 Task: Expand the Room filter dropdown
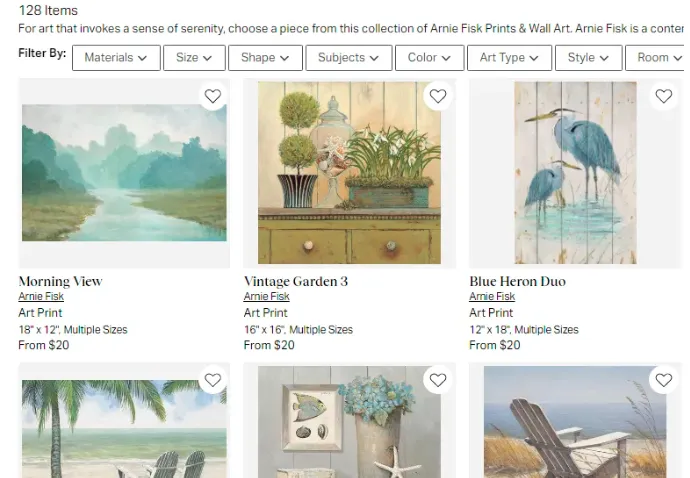pyautogui.click(x=658, y=58)
